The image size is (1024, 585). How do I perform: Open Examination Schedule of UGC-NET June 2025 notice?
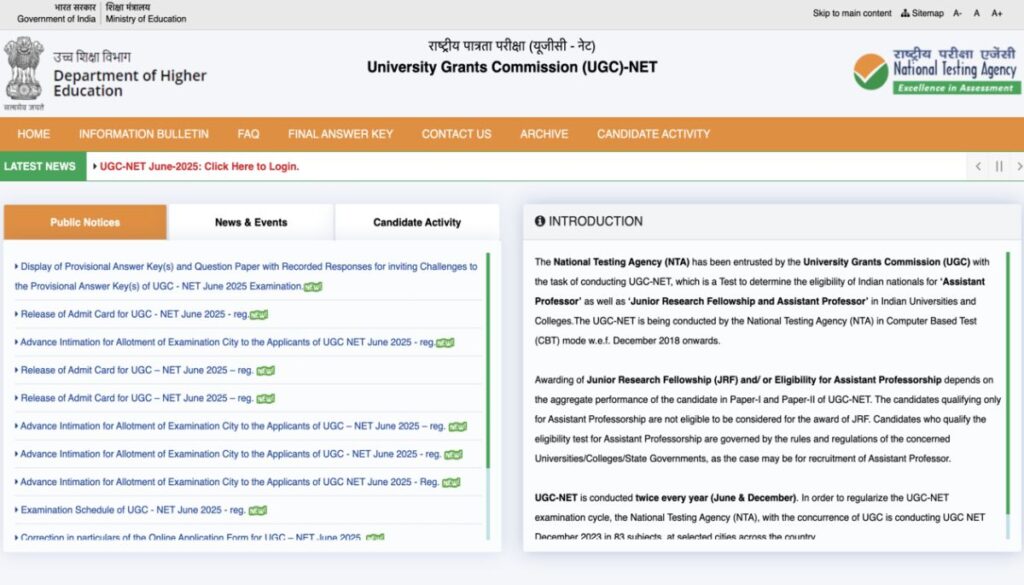tap(133, 510)
